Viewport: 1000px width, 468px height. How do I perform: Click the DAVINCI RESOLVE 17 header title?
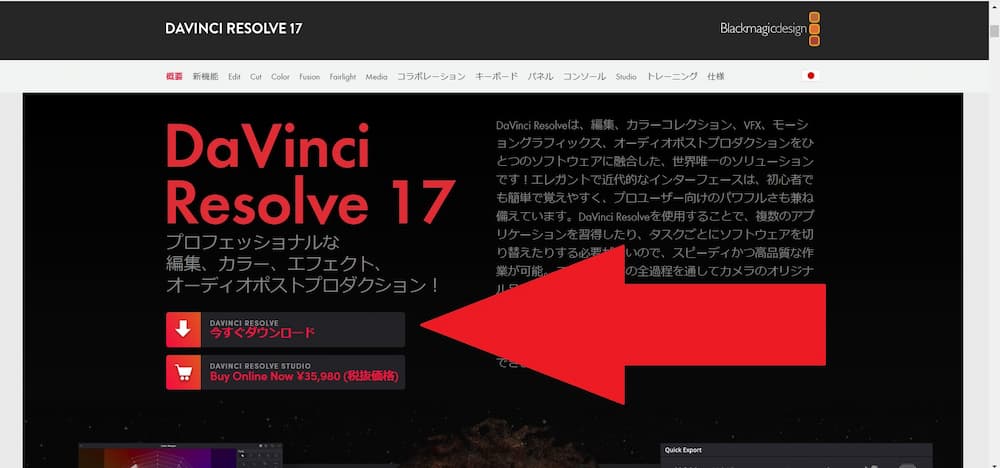(x=233, y=29)
